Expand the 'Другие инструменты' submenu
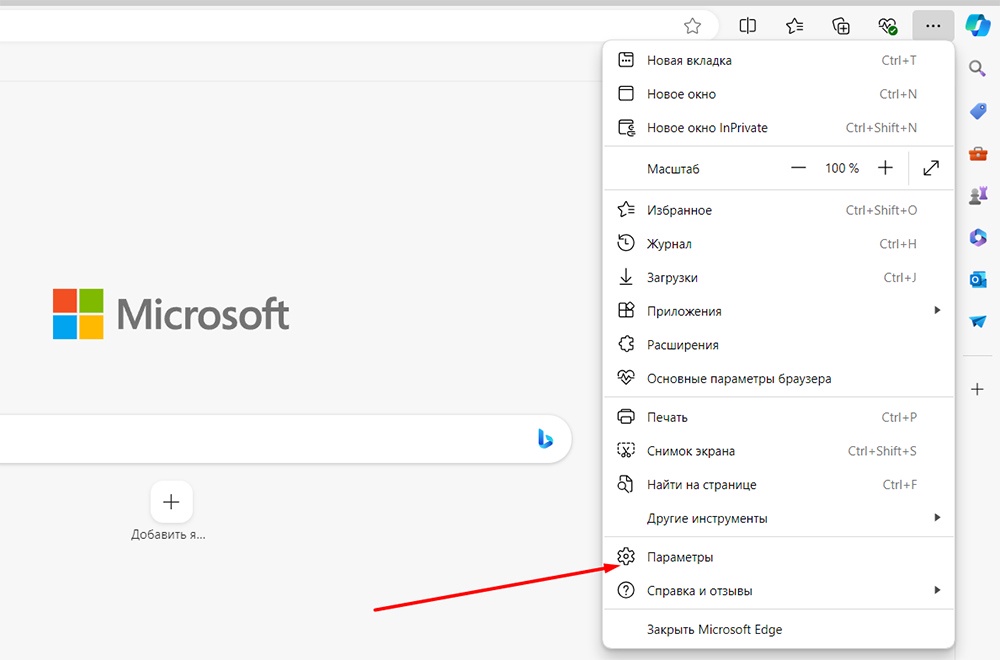 [778, 518]
